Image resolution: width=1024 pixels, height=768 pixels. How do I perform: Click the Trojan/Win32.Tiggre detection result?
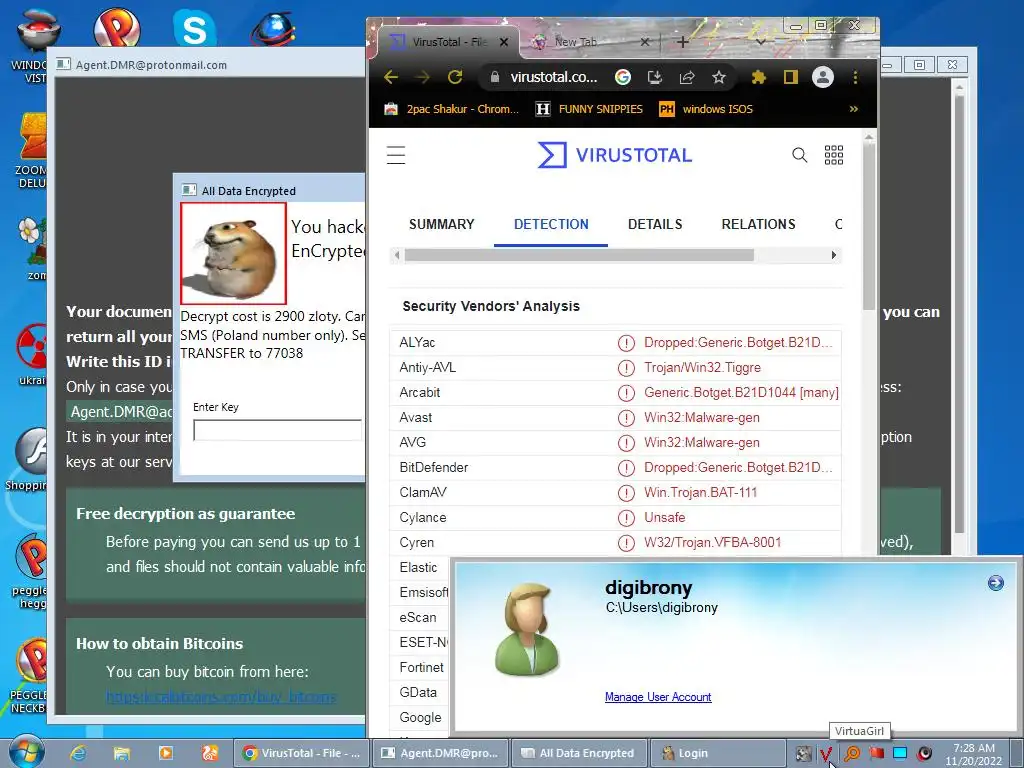coord(702,368)
